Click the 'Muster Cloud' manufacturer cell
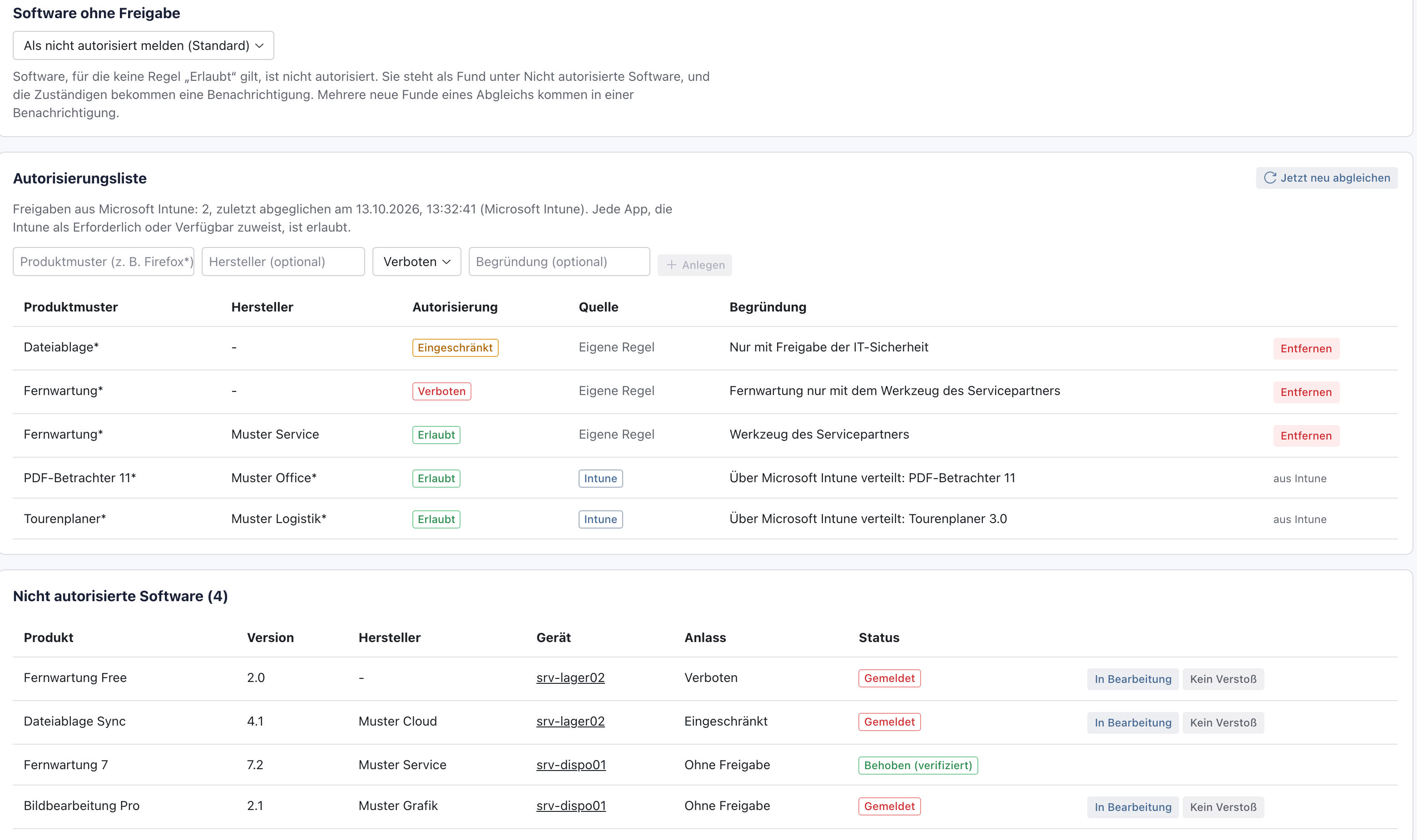1417x840 pixels. tap(397, 721)
